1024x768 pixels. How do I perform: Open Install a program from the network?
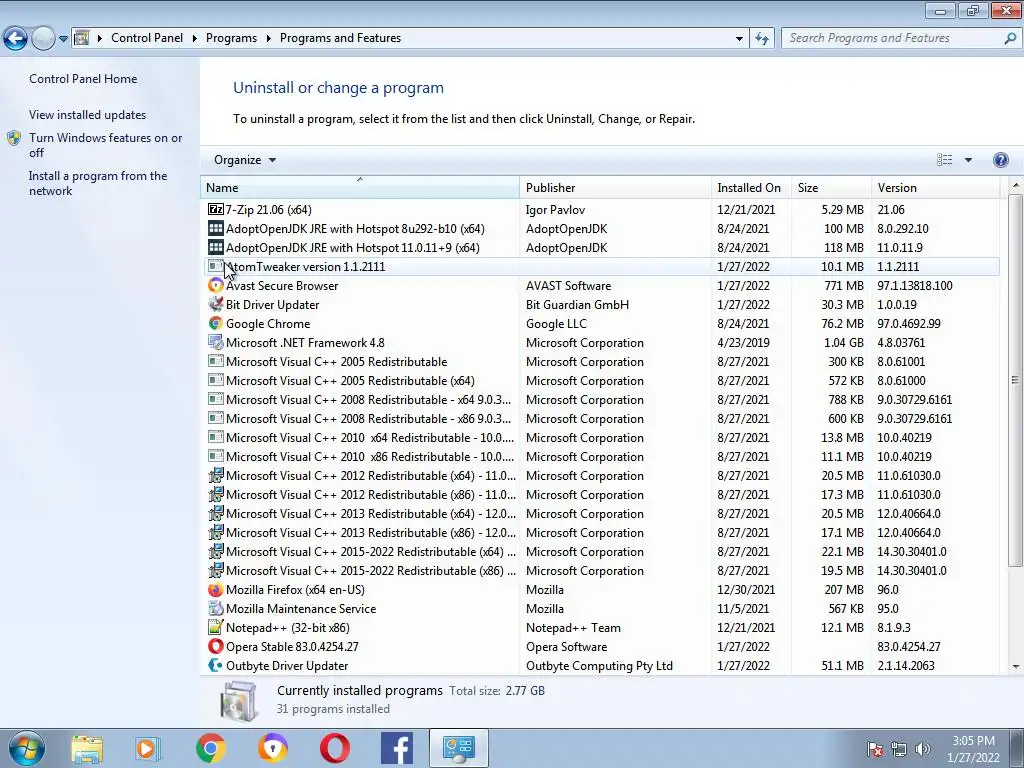98,184
